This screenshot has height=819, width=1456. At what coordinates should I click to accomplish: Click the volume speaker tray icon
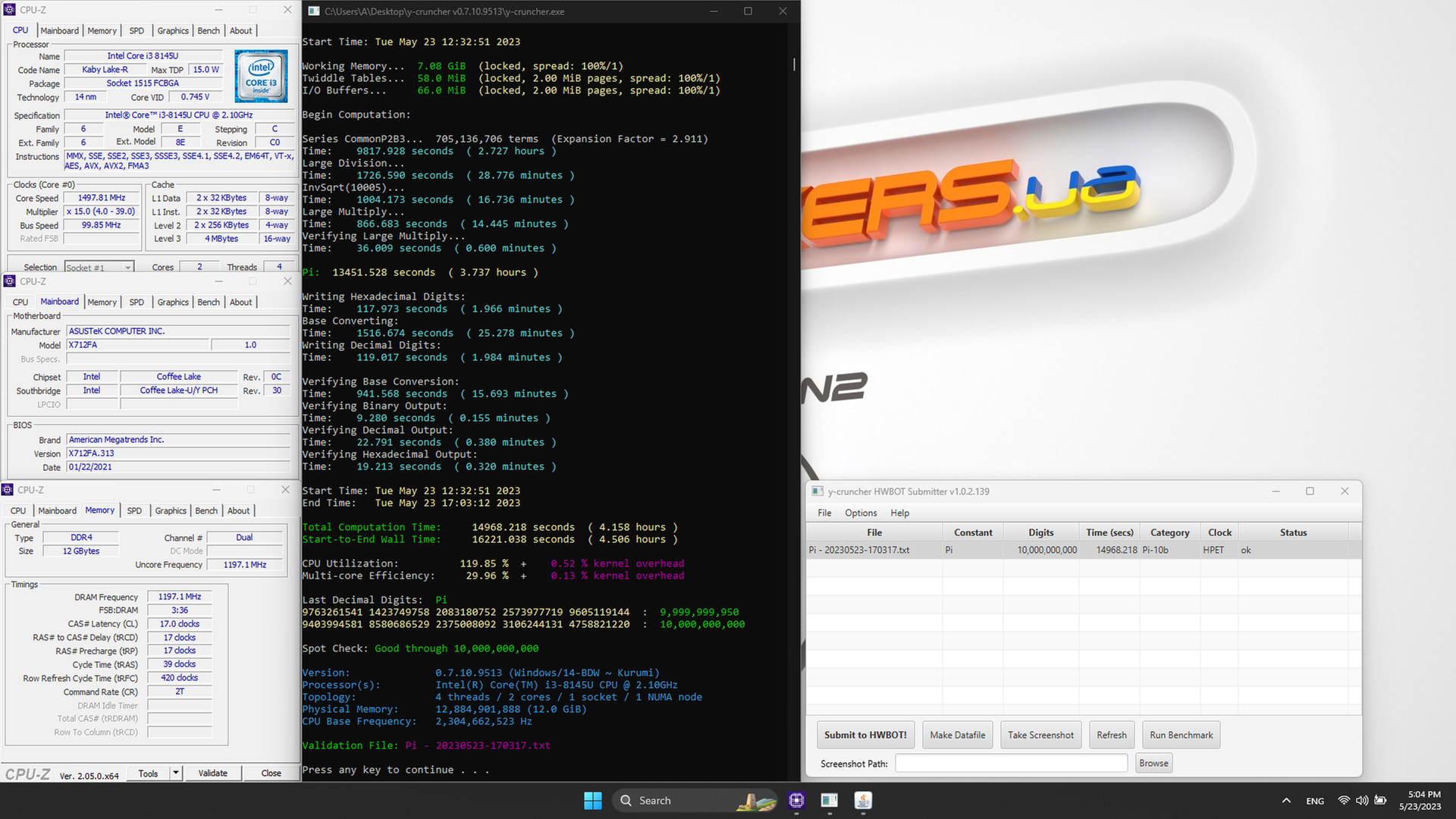1362,800
